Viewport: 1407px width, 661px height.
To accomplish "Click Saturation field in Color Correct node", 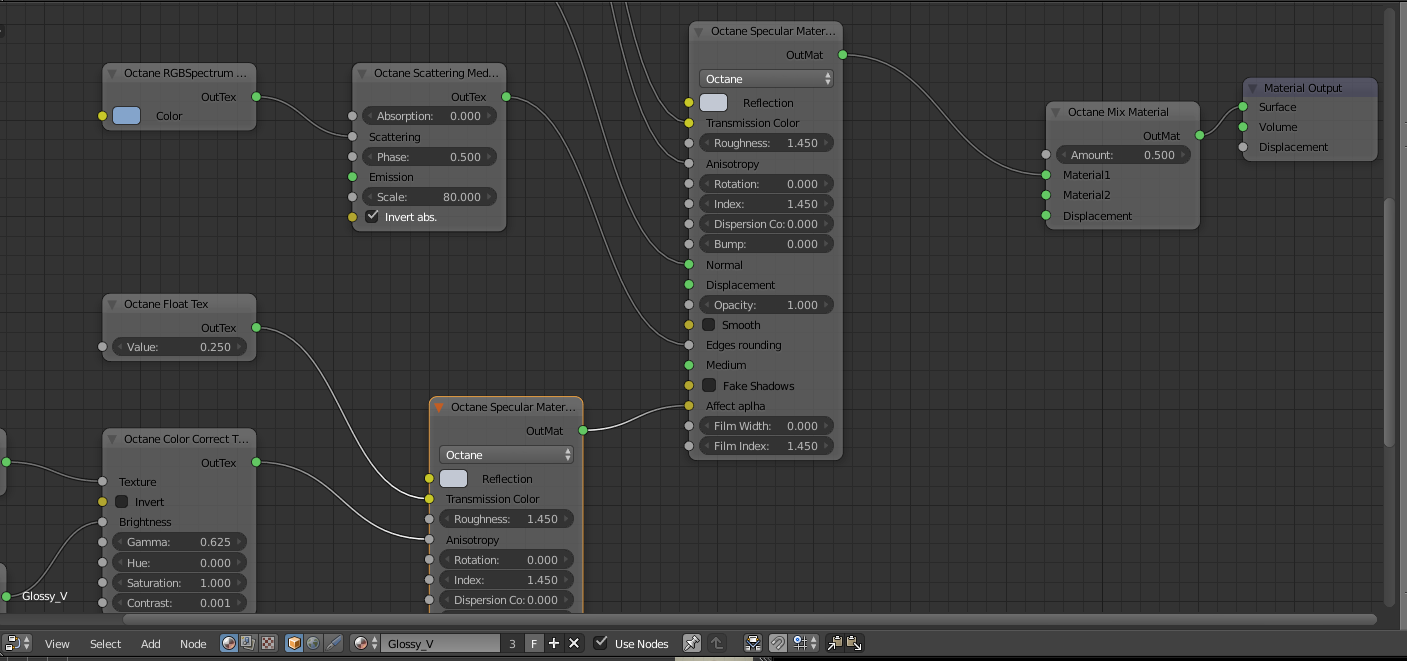I will pyautogui.click(x=179, y=583).
